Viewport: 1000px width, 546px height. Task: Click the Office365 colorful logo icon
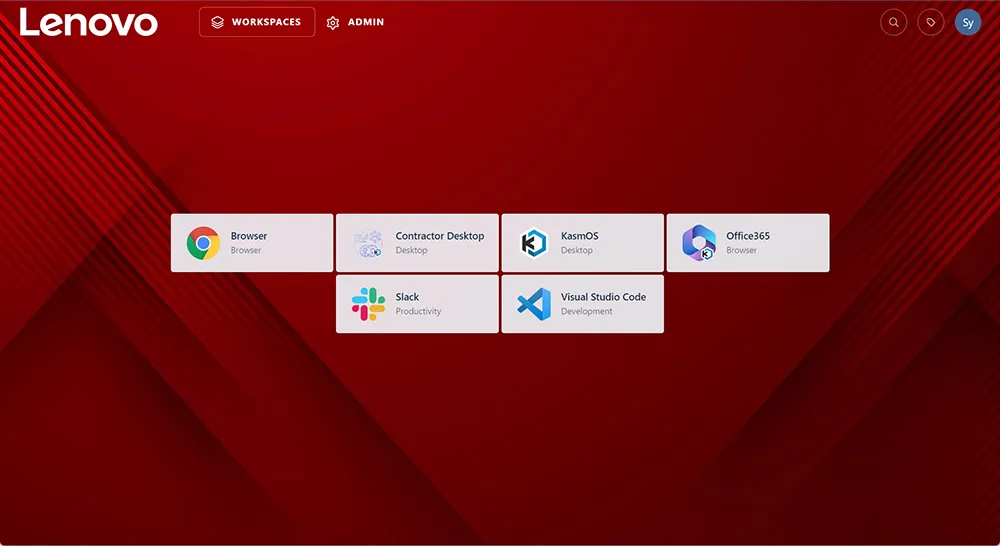(699, 243)
